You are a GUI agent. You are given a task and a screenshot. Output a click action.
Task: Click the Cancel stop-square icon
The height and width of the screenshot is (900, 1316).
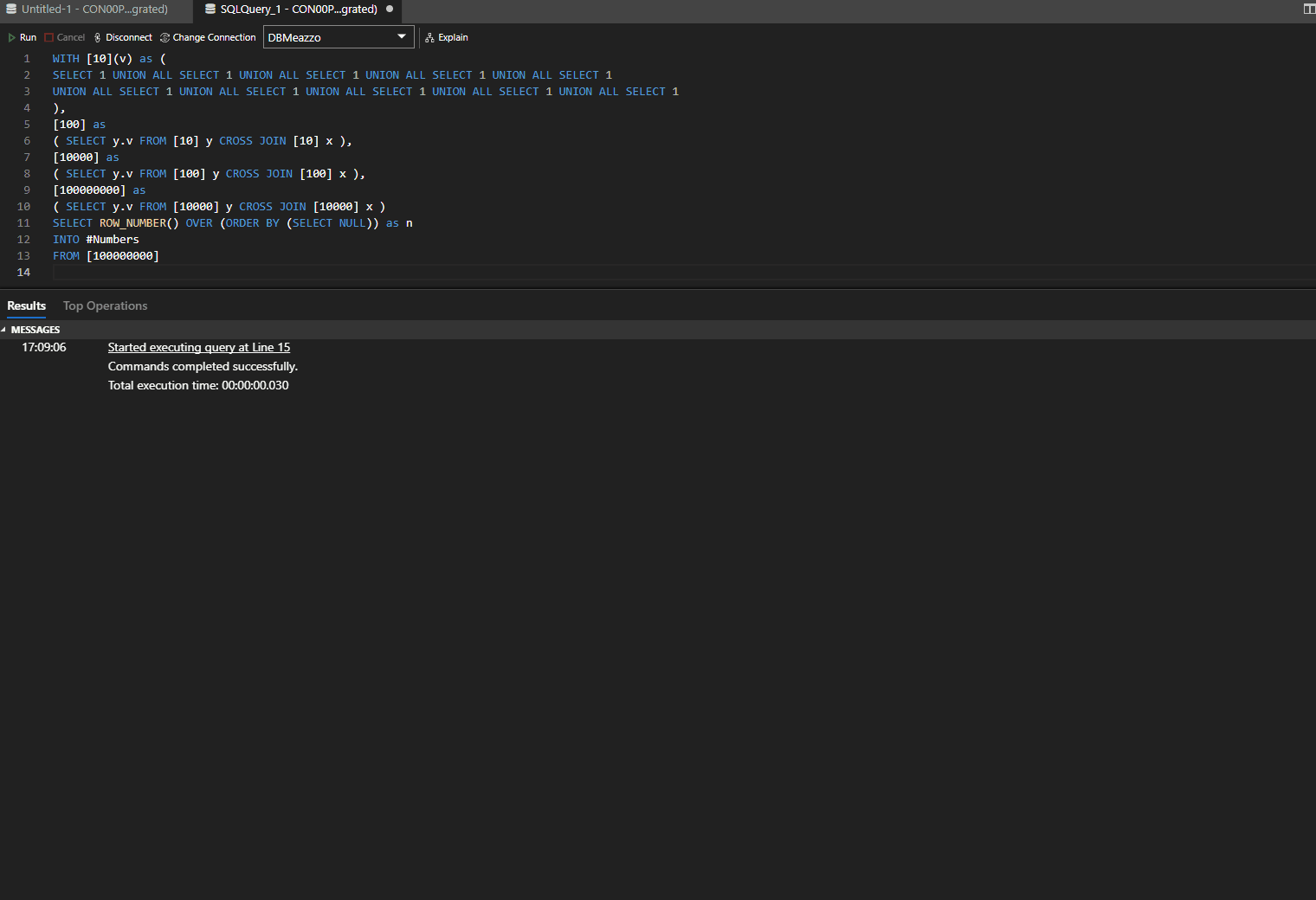click(x=49, y=38)
